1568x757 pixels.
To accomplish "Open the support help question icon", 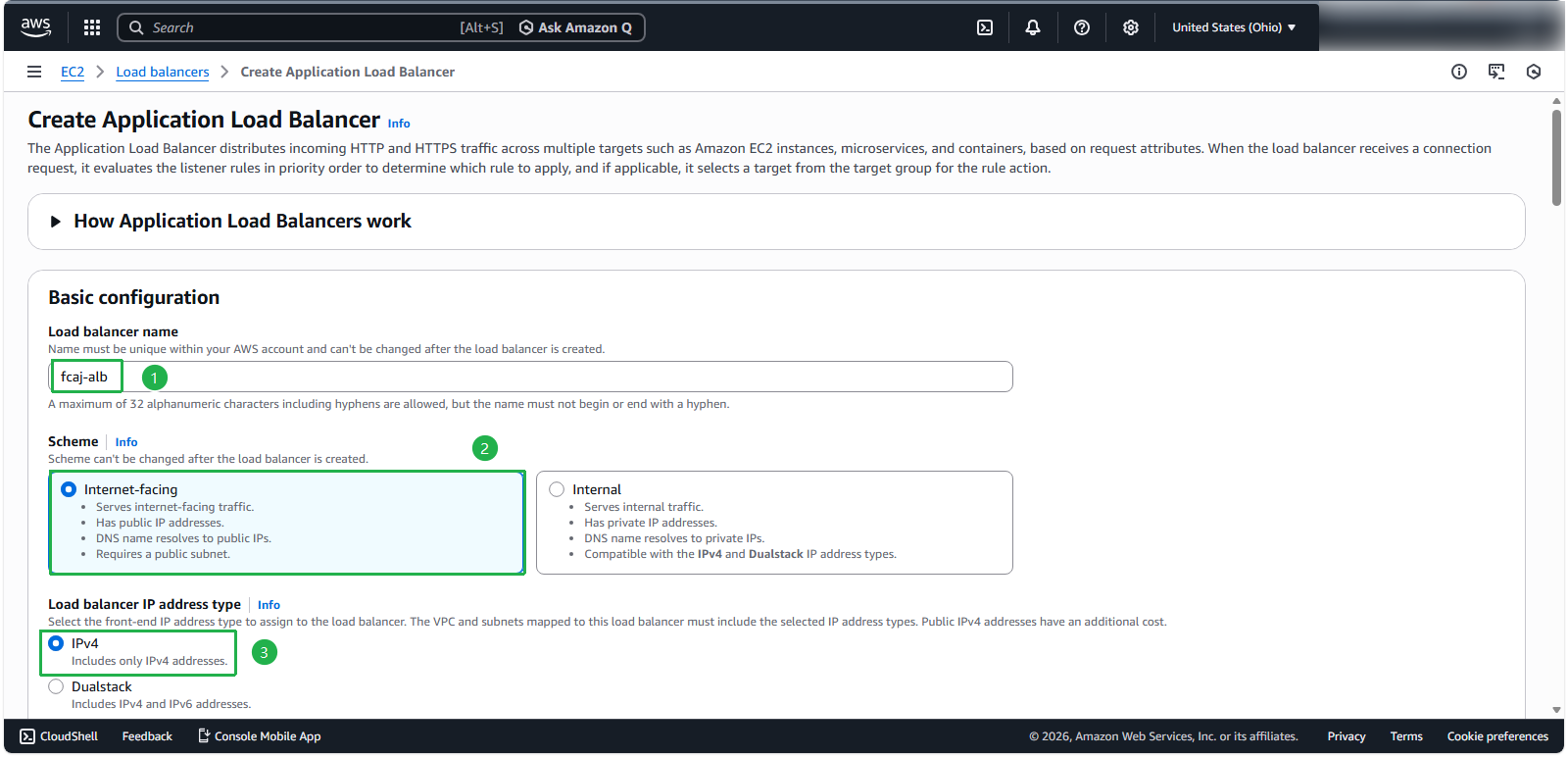I will 1082,27.
